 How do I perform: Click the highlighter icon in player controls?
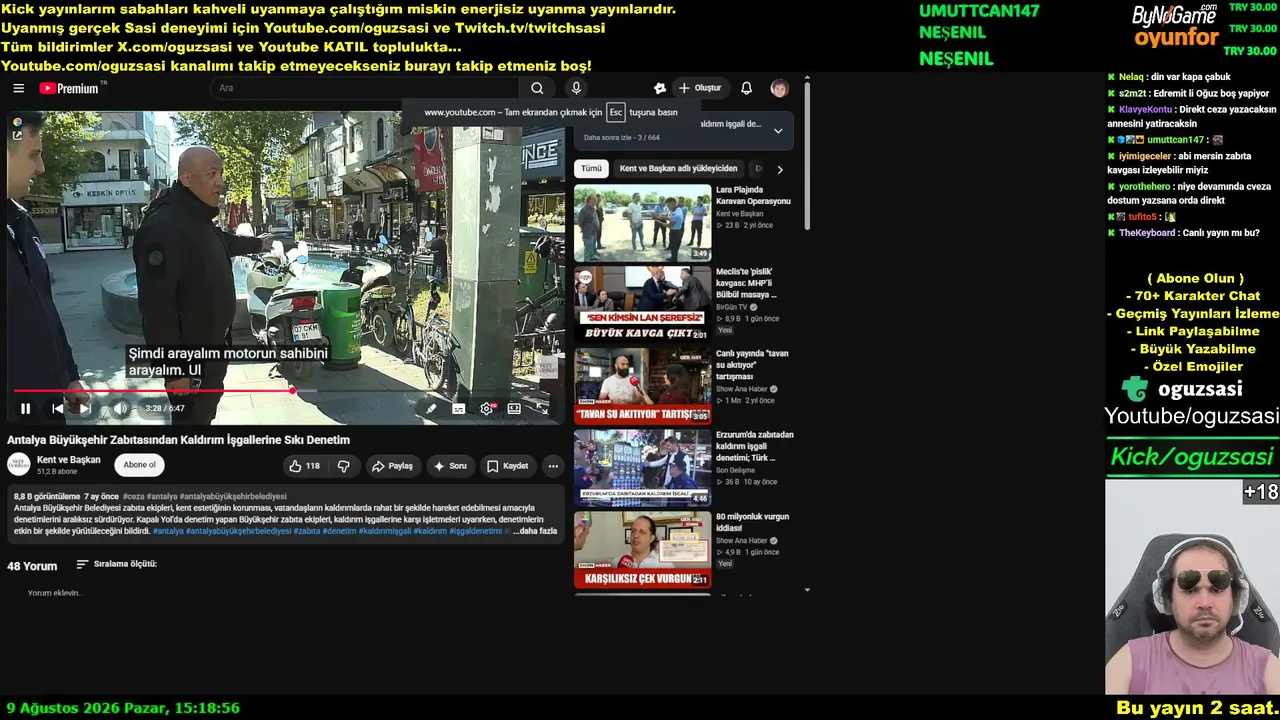[x=431, y=408]
